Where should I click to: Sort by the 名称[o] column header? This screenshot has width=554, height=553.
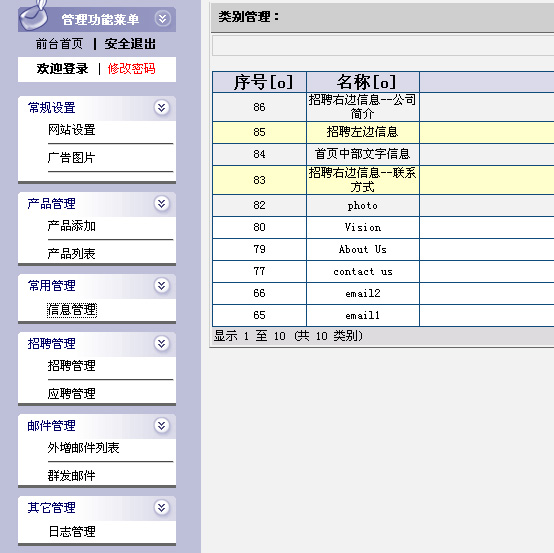pos(366,82)
